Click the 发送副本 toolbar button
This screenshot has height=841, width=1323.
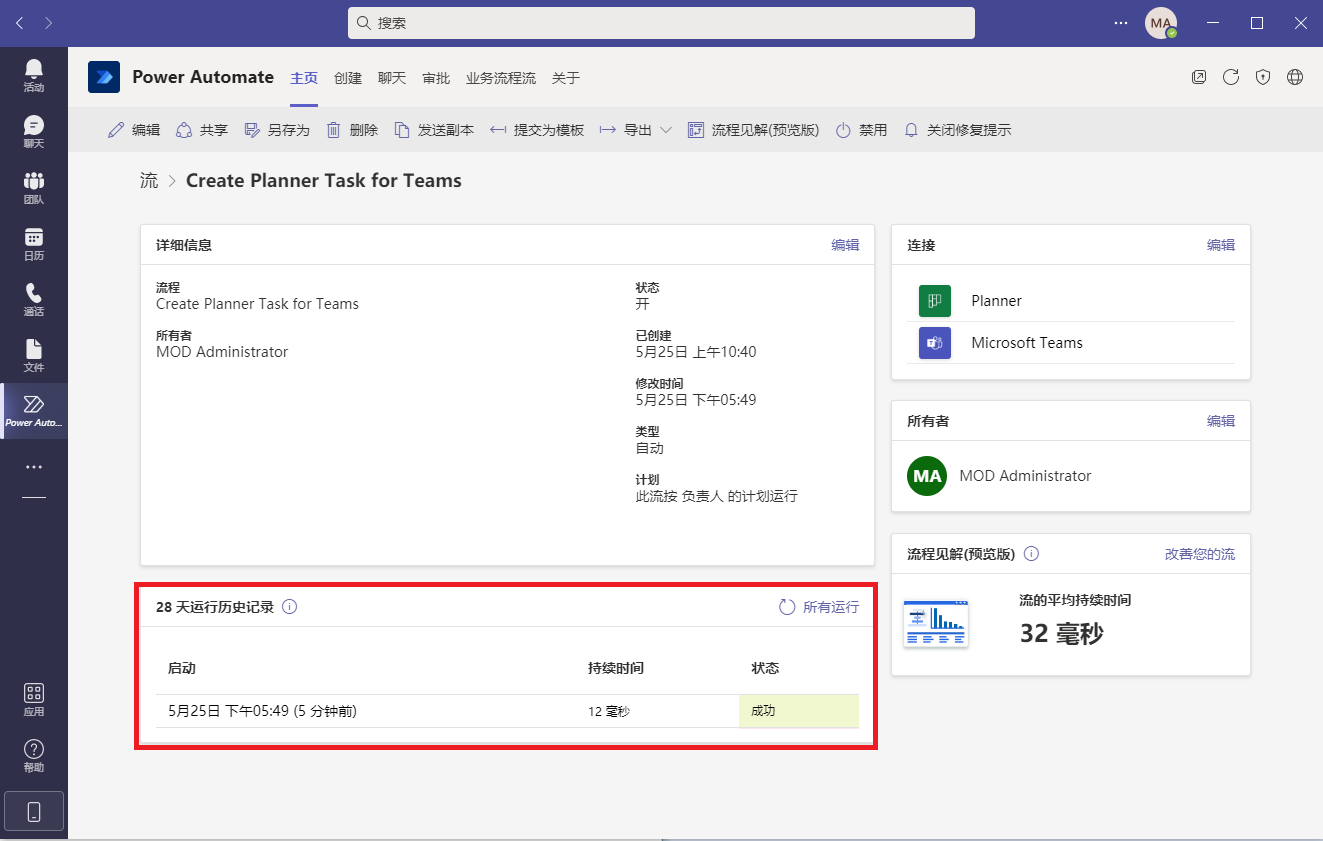pyautogui.click(x=434, y=130)
